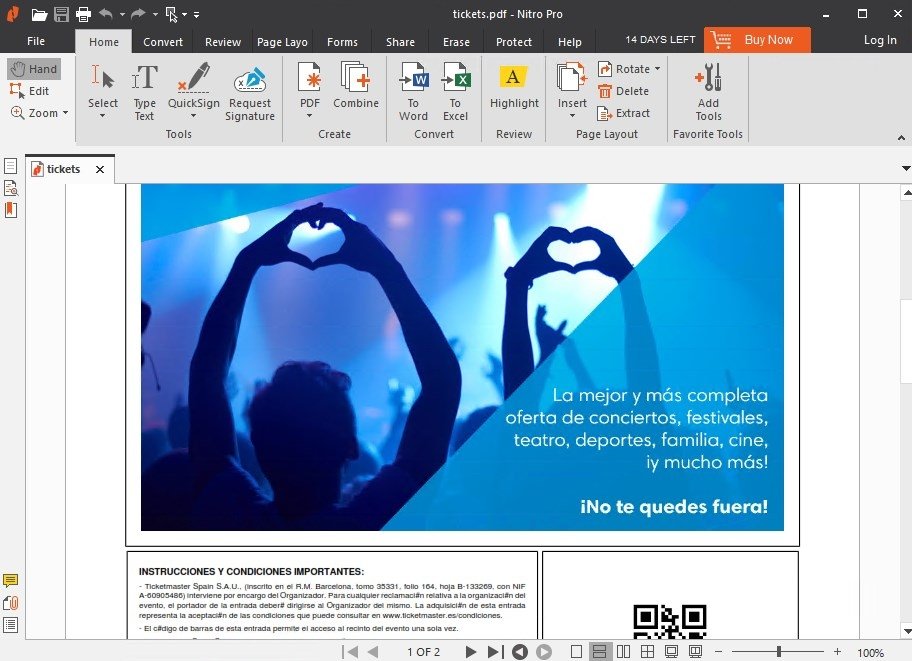Convert the document To Excel
The width and height of the screenshot is (912, 661).
455,91
